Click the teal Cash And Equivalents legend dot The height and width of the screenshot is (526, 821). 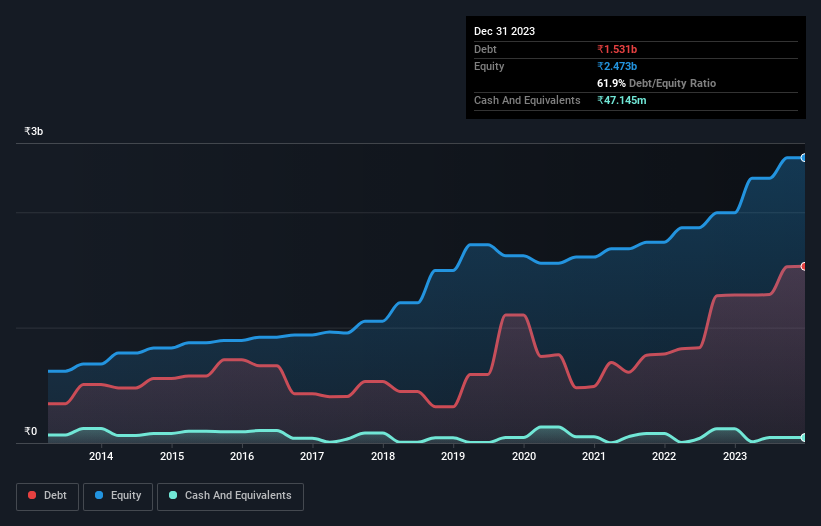(x=173, y=495)
